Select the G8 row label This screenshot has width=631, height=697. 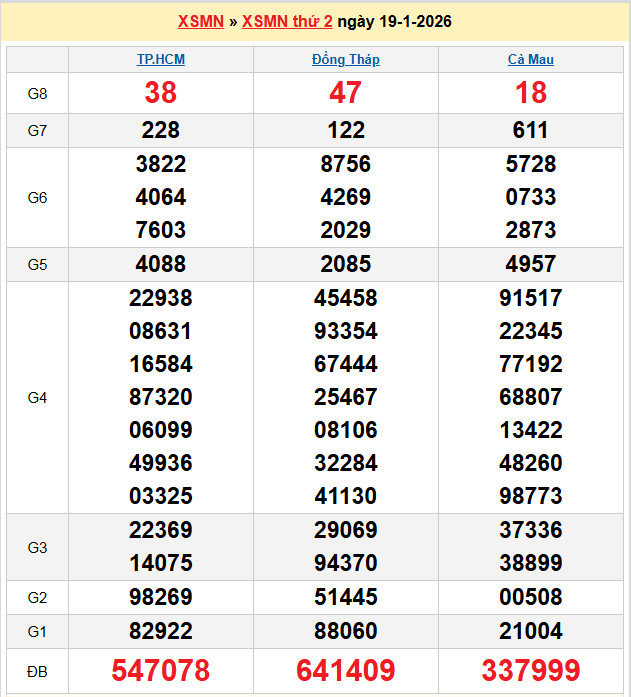click(x=37, y=93)
